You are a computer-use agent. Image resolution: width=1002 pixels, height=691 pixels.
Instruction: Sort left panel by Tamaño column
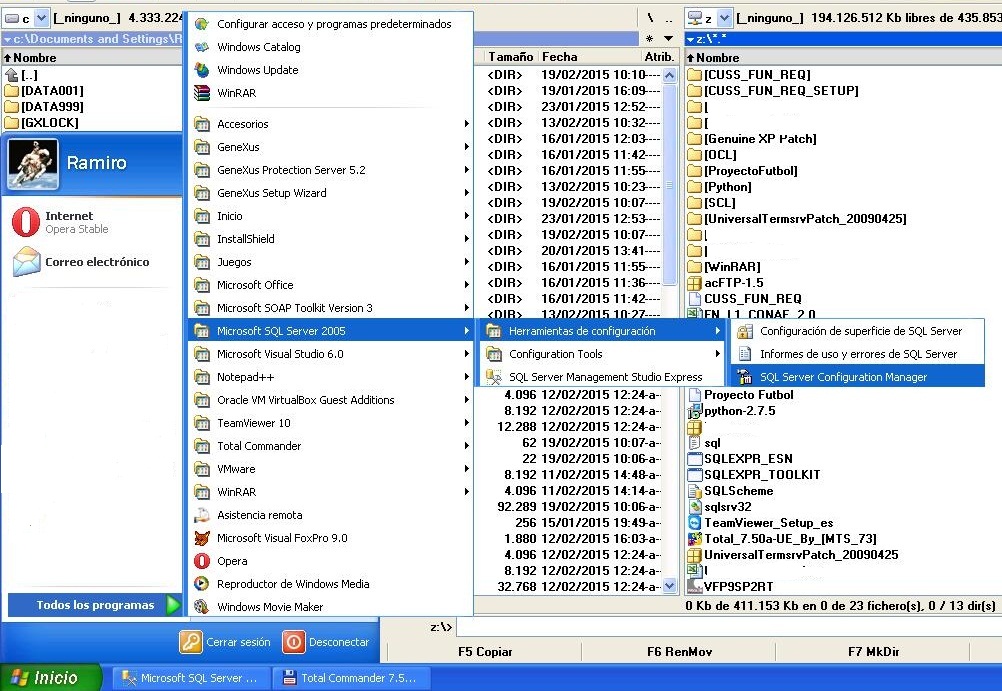click(x=510, y=57)
